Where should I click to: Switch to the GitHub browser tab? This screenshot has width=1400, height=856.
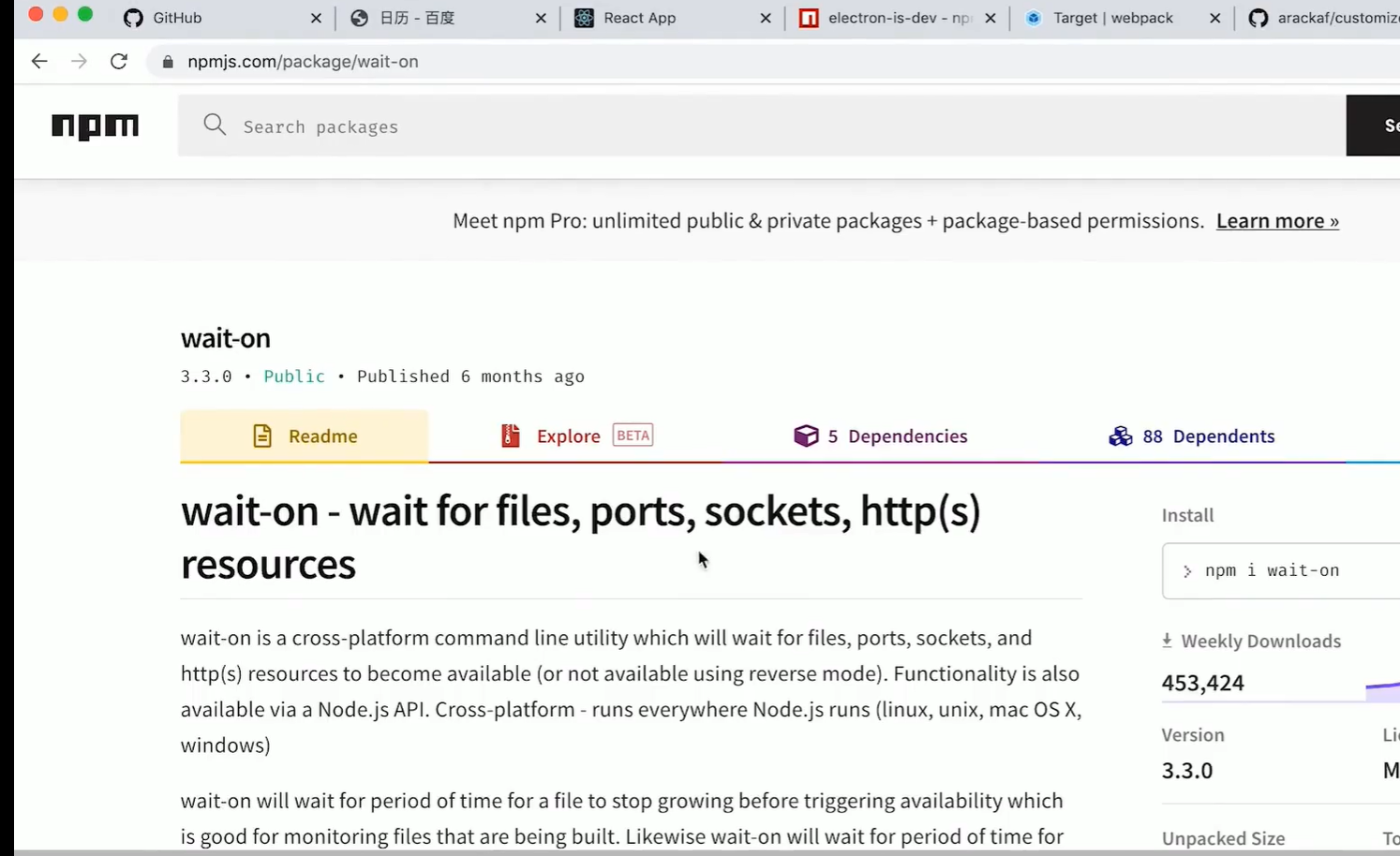178,18
